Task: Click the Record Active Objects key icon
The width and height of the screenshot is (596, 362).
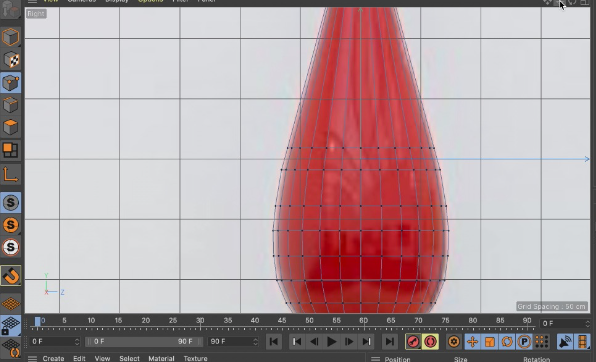Action: [x=413, y=341]
